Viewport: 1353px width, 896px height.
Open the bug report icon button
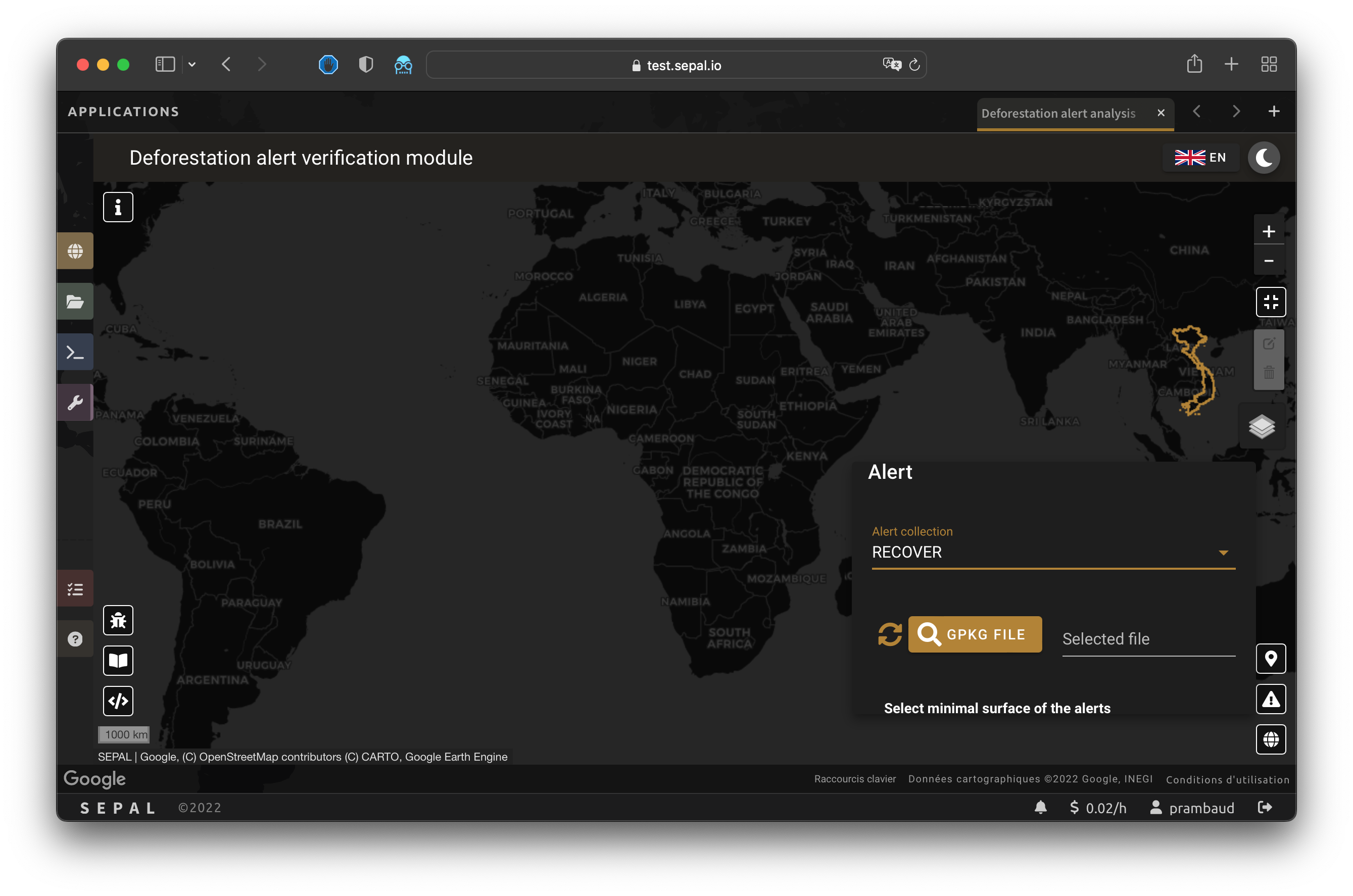118,620
